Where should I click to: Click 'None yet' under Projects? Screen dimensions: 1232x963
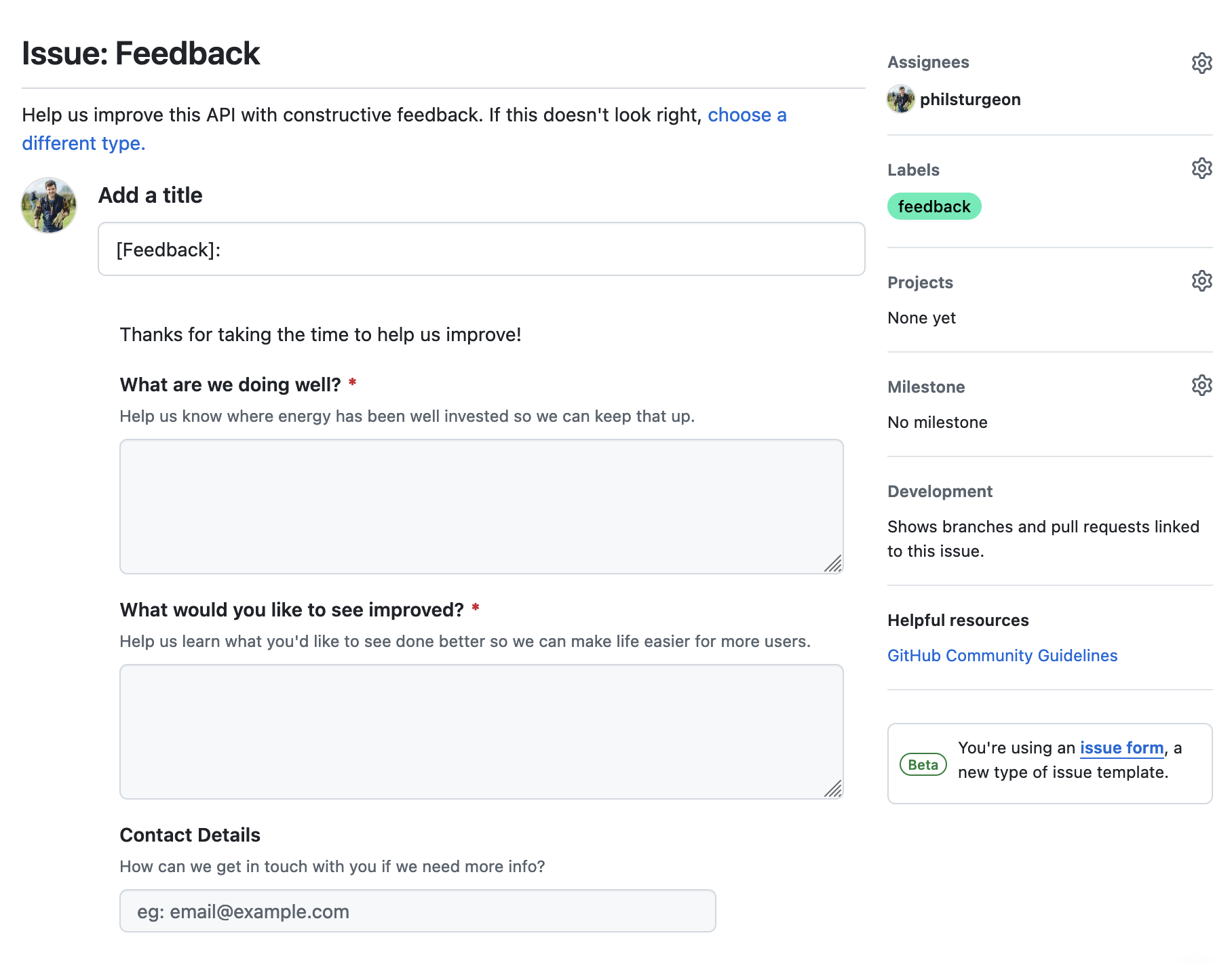(921, 317)
